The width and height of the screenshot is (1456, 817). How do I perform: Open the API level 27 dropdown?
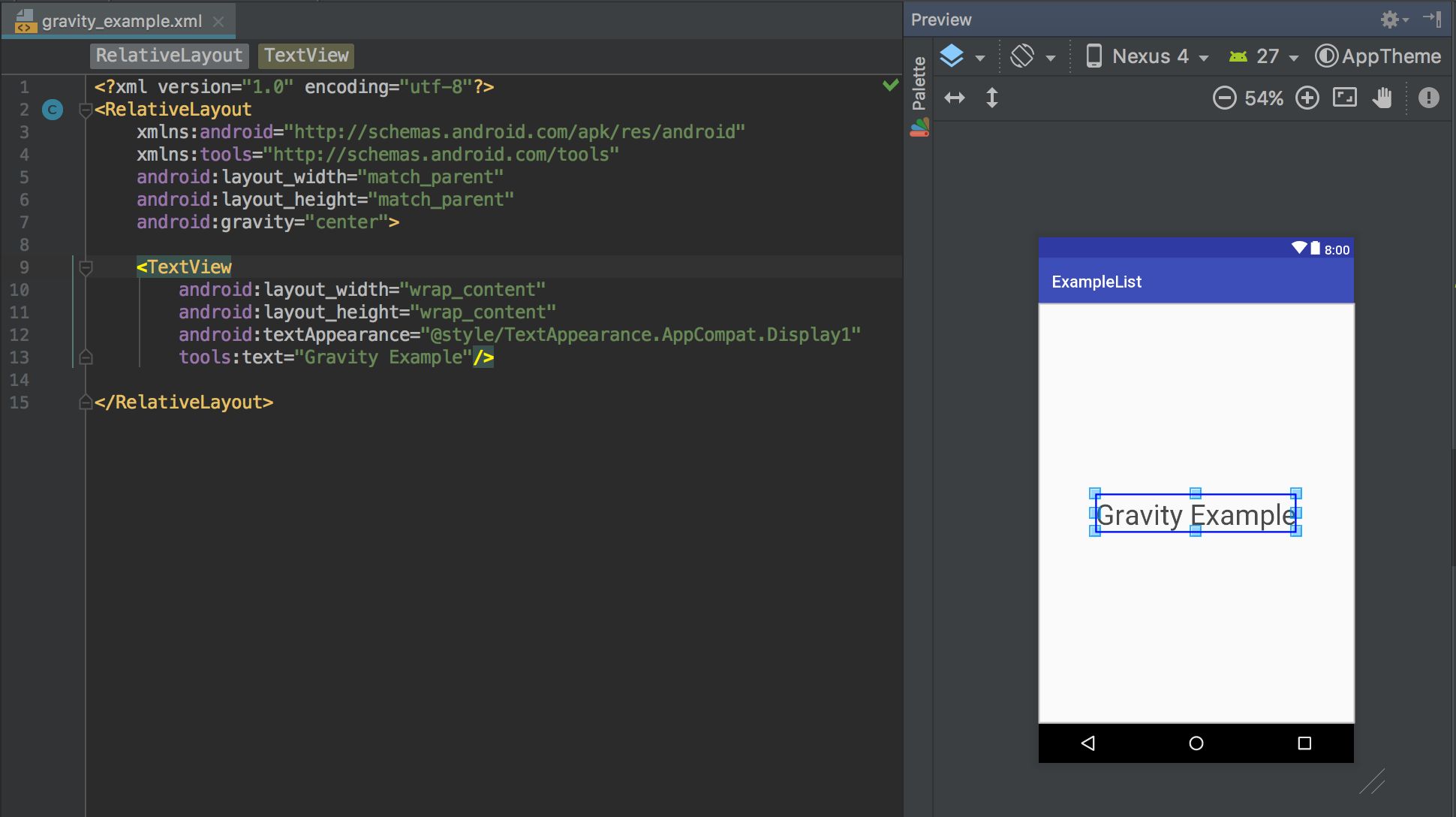(1266, 56)
